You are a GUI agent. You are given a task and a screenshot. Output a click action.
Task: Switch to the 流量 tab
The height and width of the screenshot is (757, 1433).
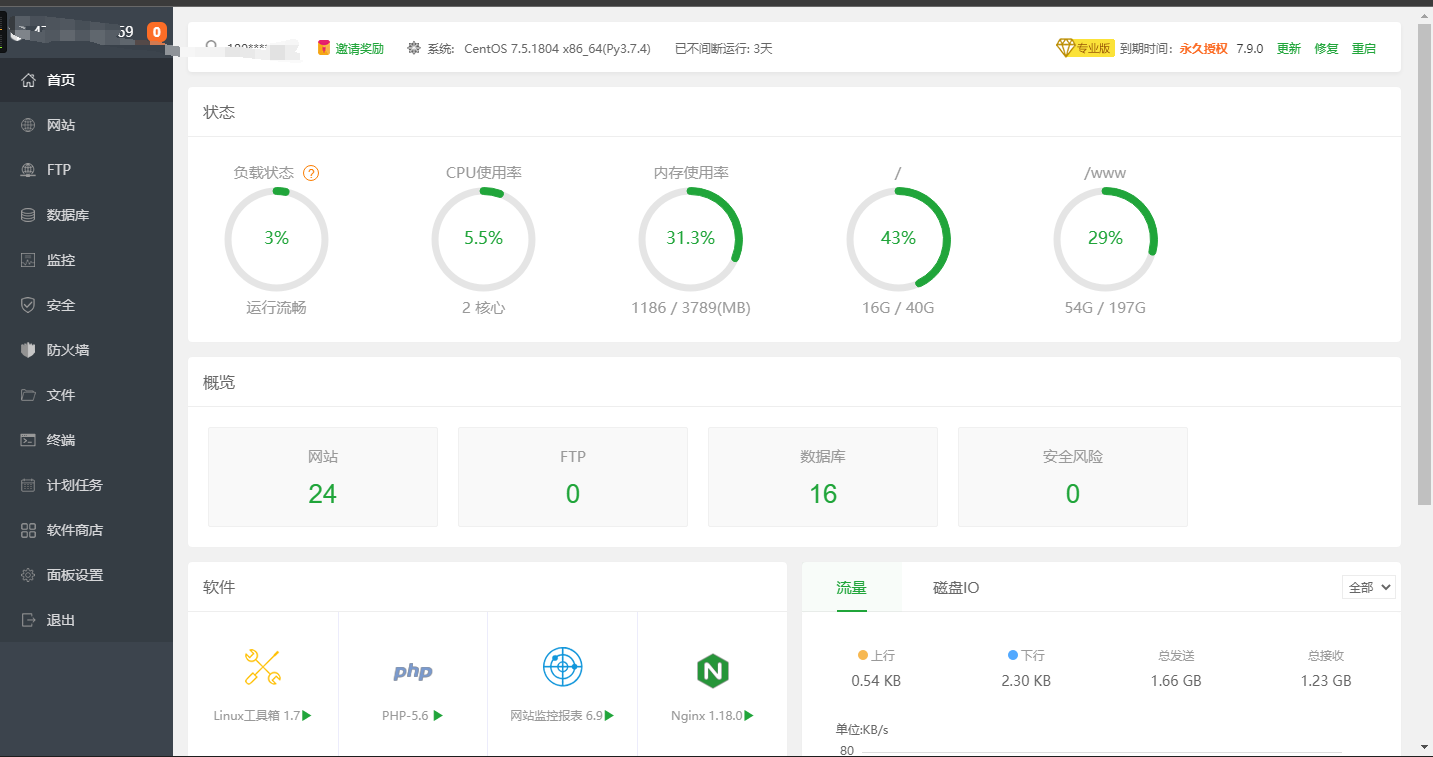pyautogui.click(x=852, y=587)
